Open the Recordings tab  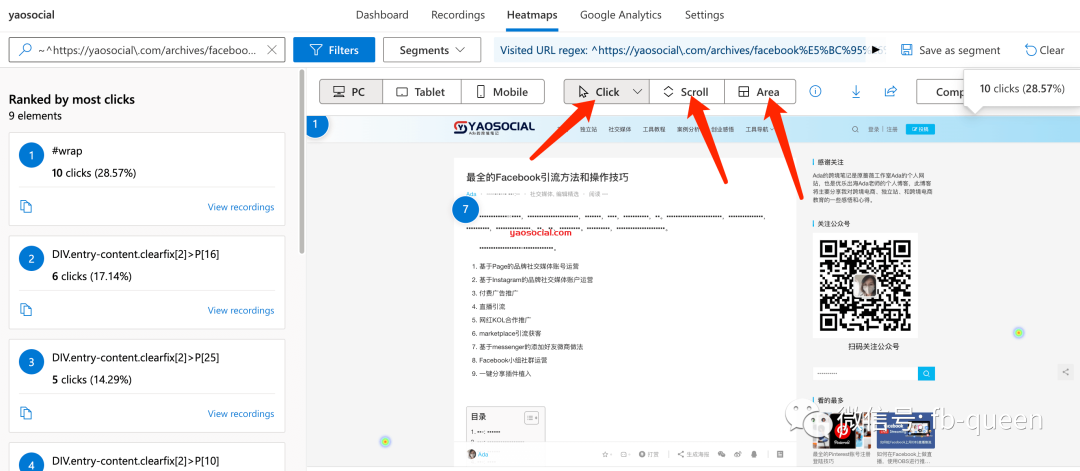tap(458, 15)
